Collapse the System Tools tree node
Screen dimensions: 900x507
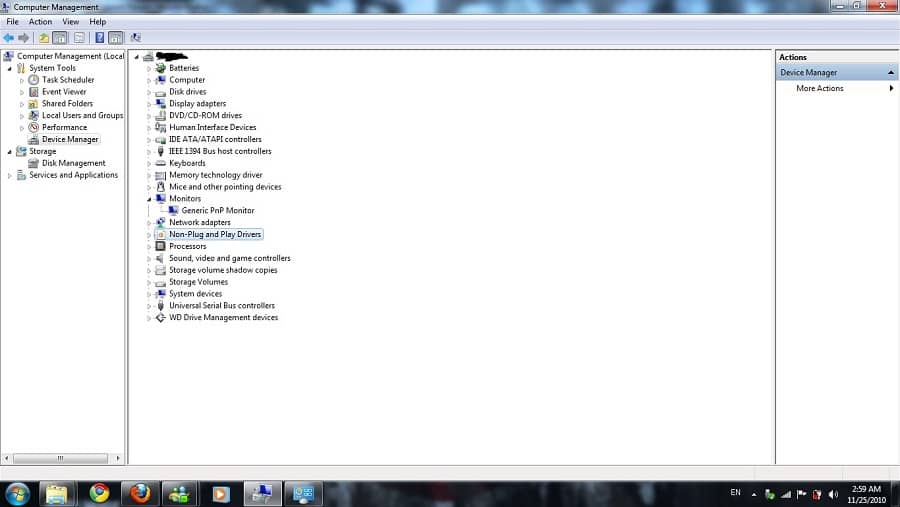click(x=9, y=68)
